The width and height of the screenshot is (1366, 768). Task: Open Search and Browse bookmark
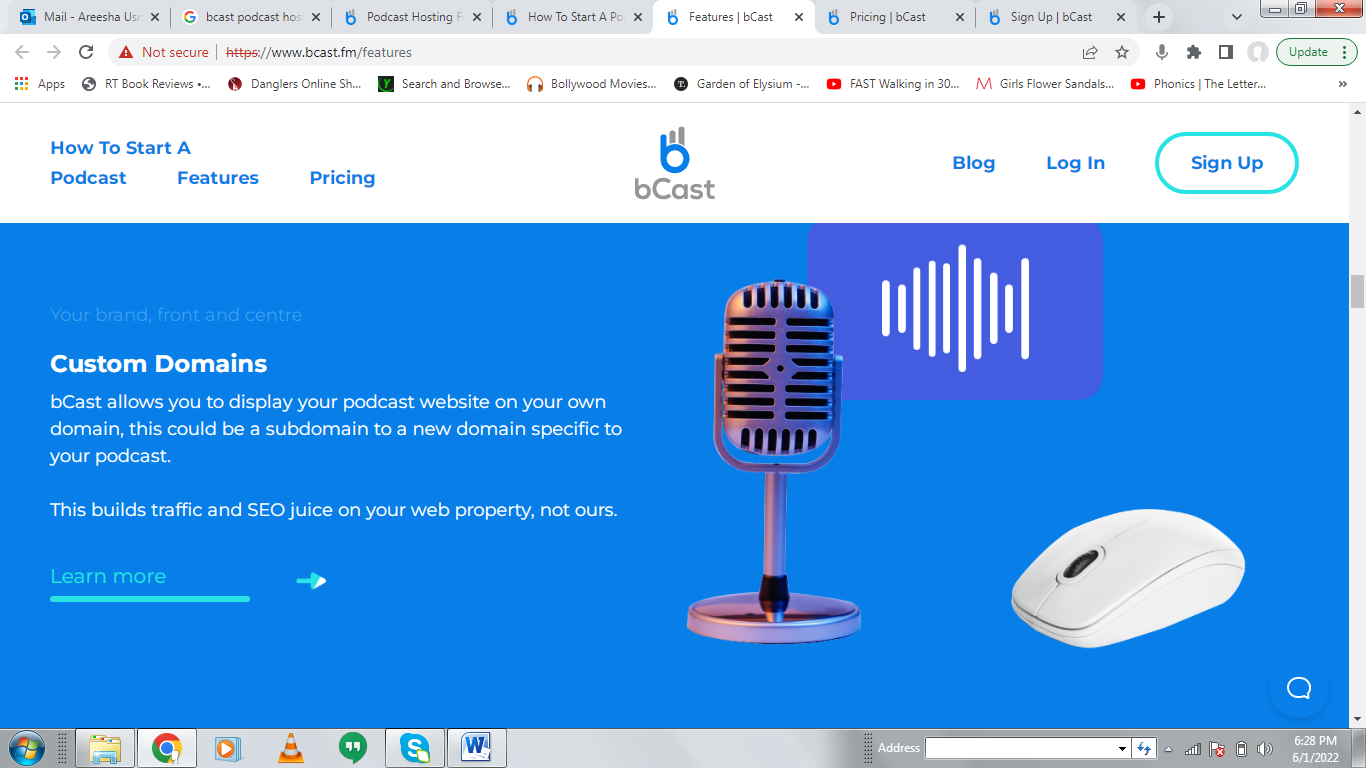pos(445,84)
